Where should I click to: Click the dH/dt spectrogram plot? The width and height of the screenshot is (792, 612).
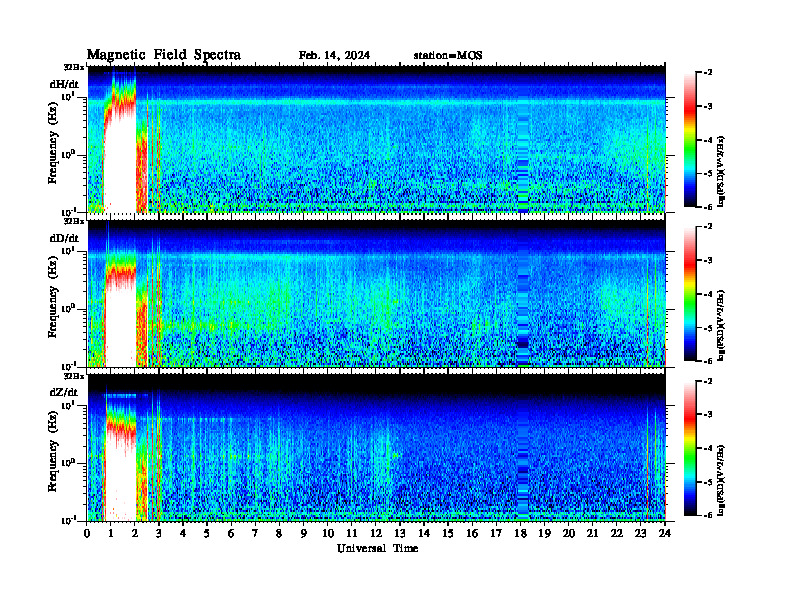376,139
